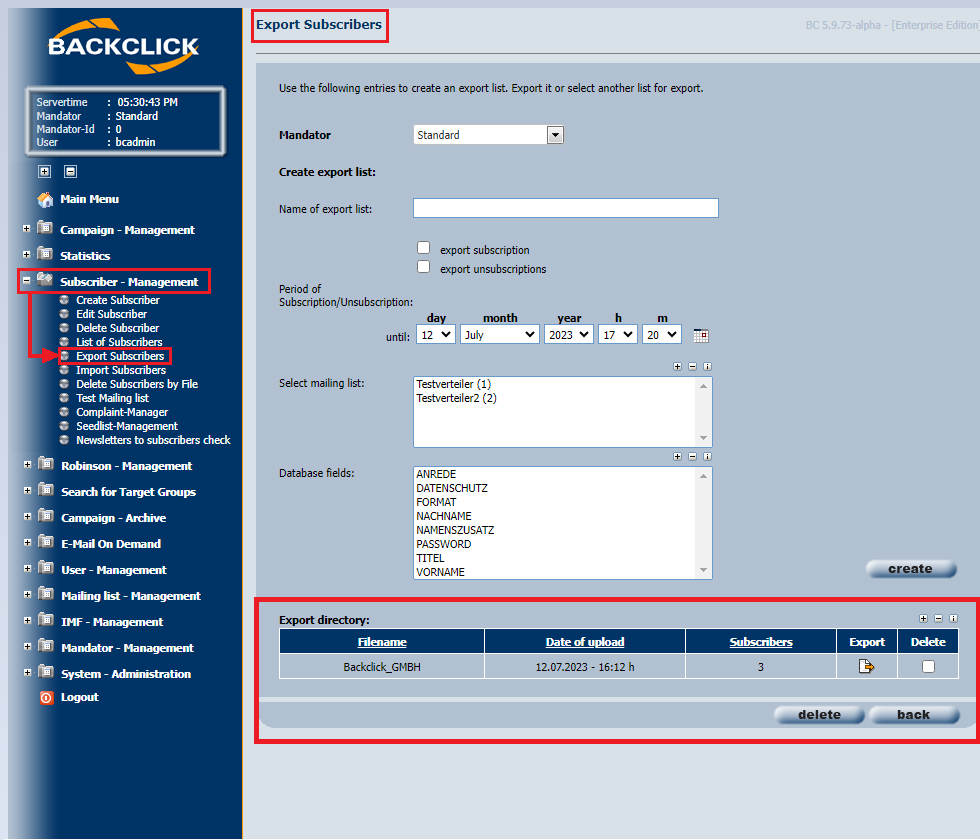The height and width of the screenshot is (840, 980).
Task: Click the create button
Action: coord(911,569)
